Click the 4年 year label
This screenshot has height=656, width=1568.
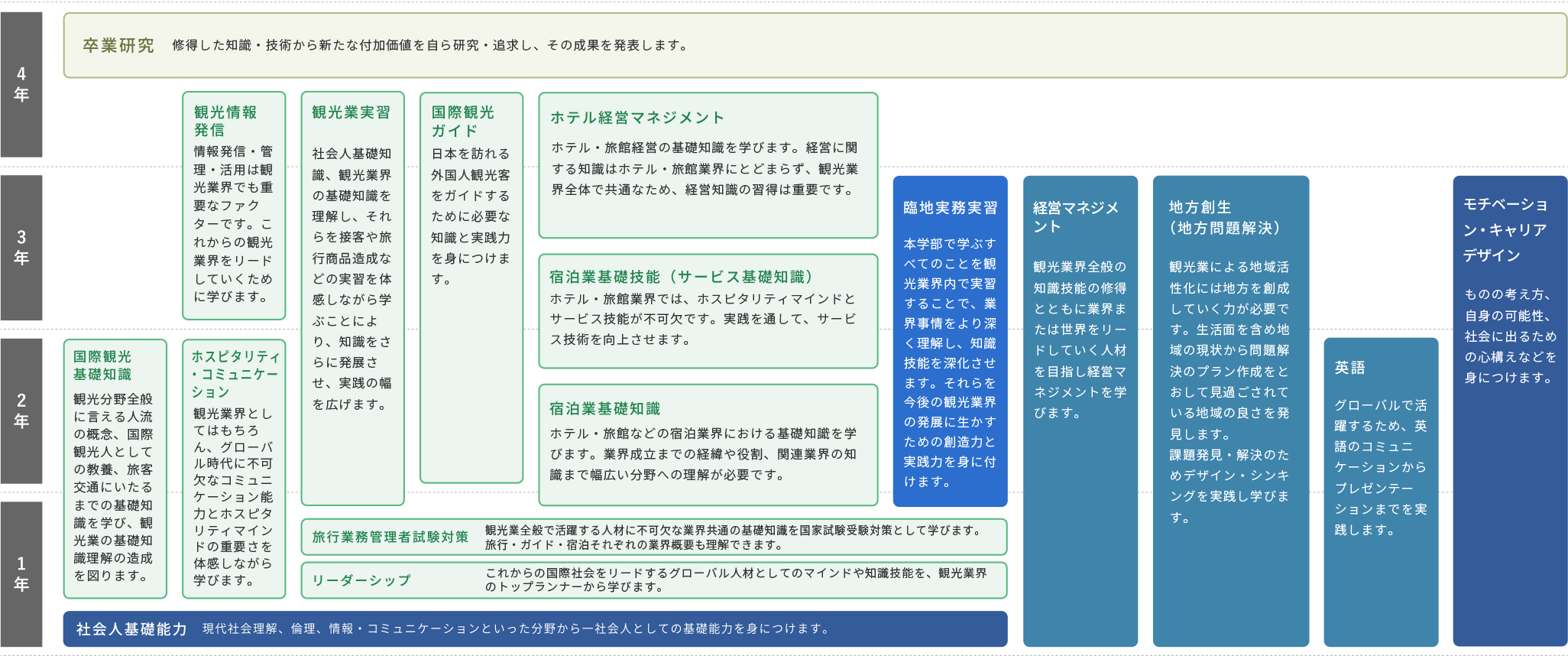(21, 84)
